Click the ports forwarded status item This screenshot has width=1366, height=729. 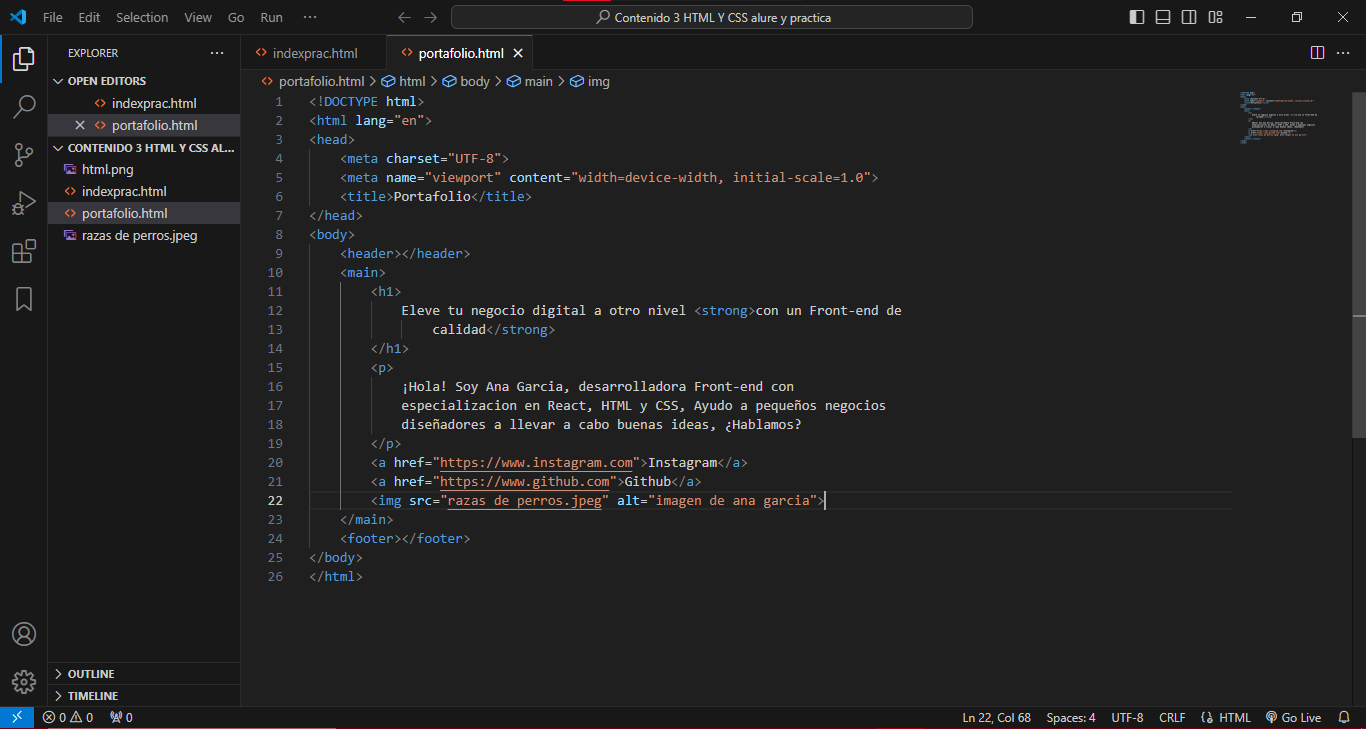pyautogui.click(x=121, y=717)
